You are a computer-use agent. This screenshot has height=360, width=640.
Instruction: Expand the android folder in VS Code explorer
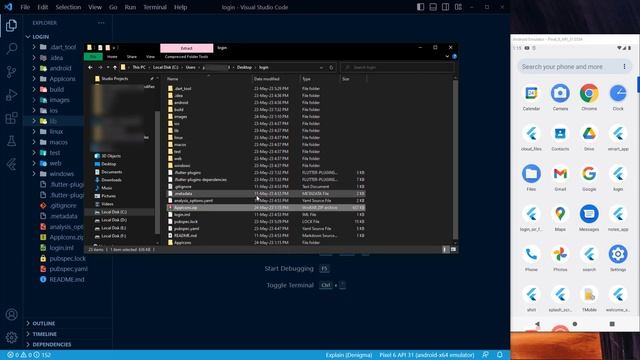coord(34,68)
